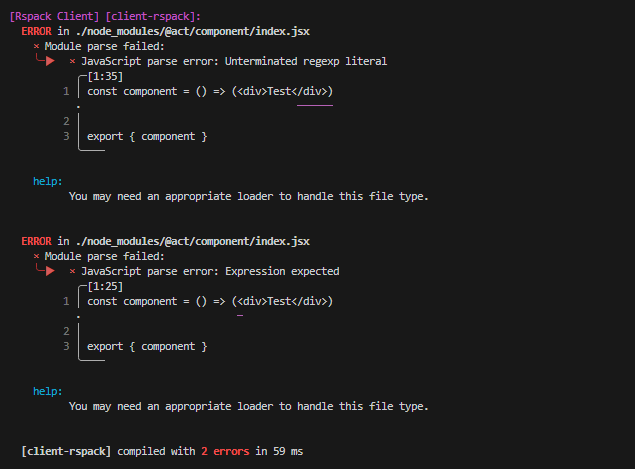Click the × mark beside Unterminated regexp error
The width and height of the screenshot is (635, 469).
point(72,61)
